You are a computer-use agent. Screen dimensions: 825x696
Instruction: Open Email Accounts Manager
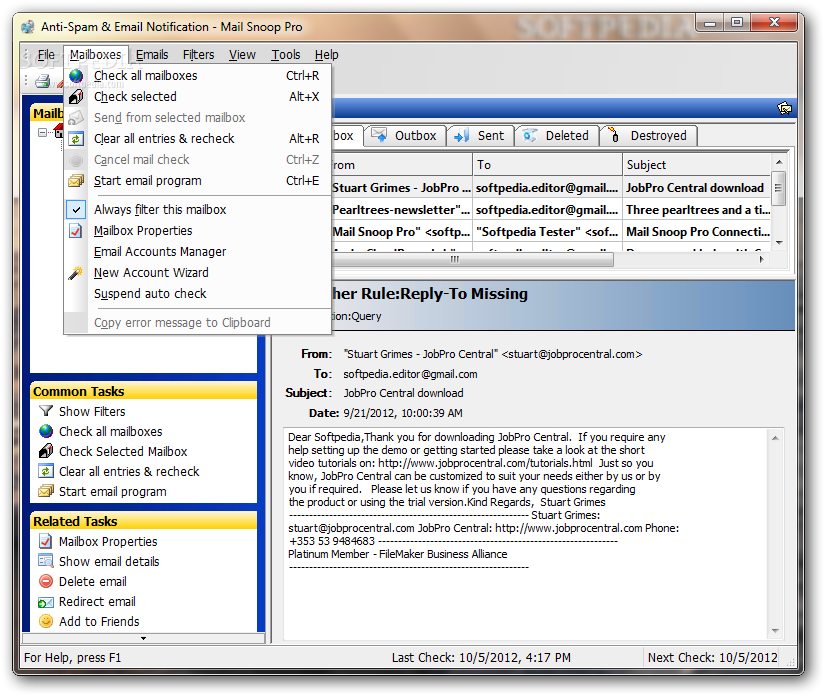click(198, 252)
